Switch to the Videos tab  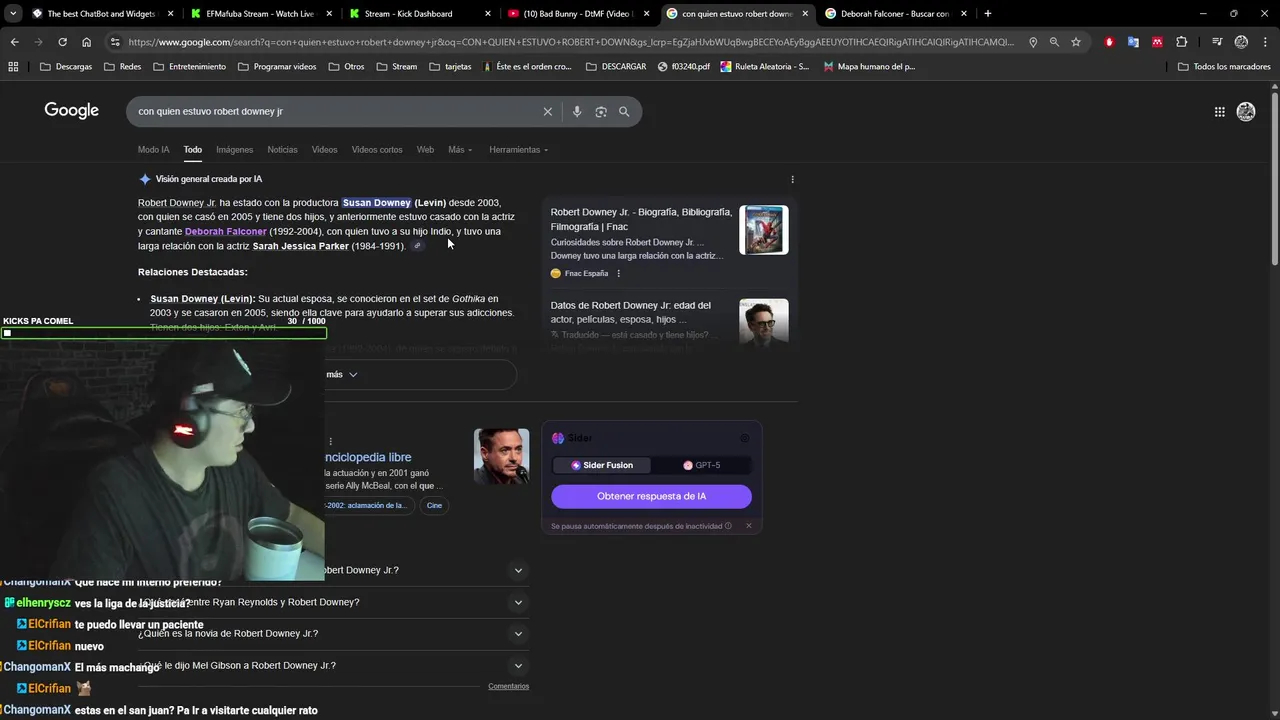(x=324, y=150)
